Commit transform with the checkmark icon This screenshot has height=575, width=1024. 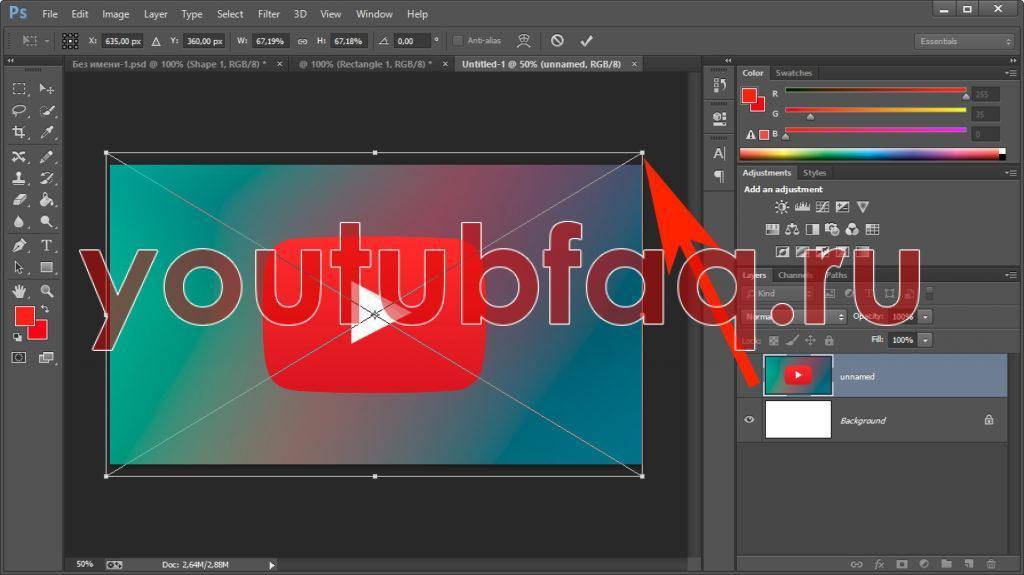(x=586, y=41)
